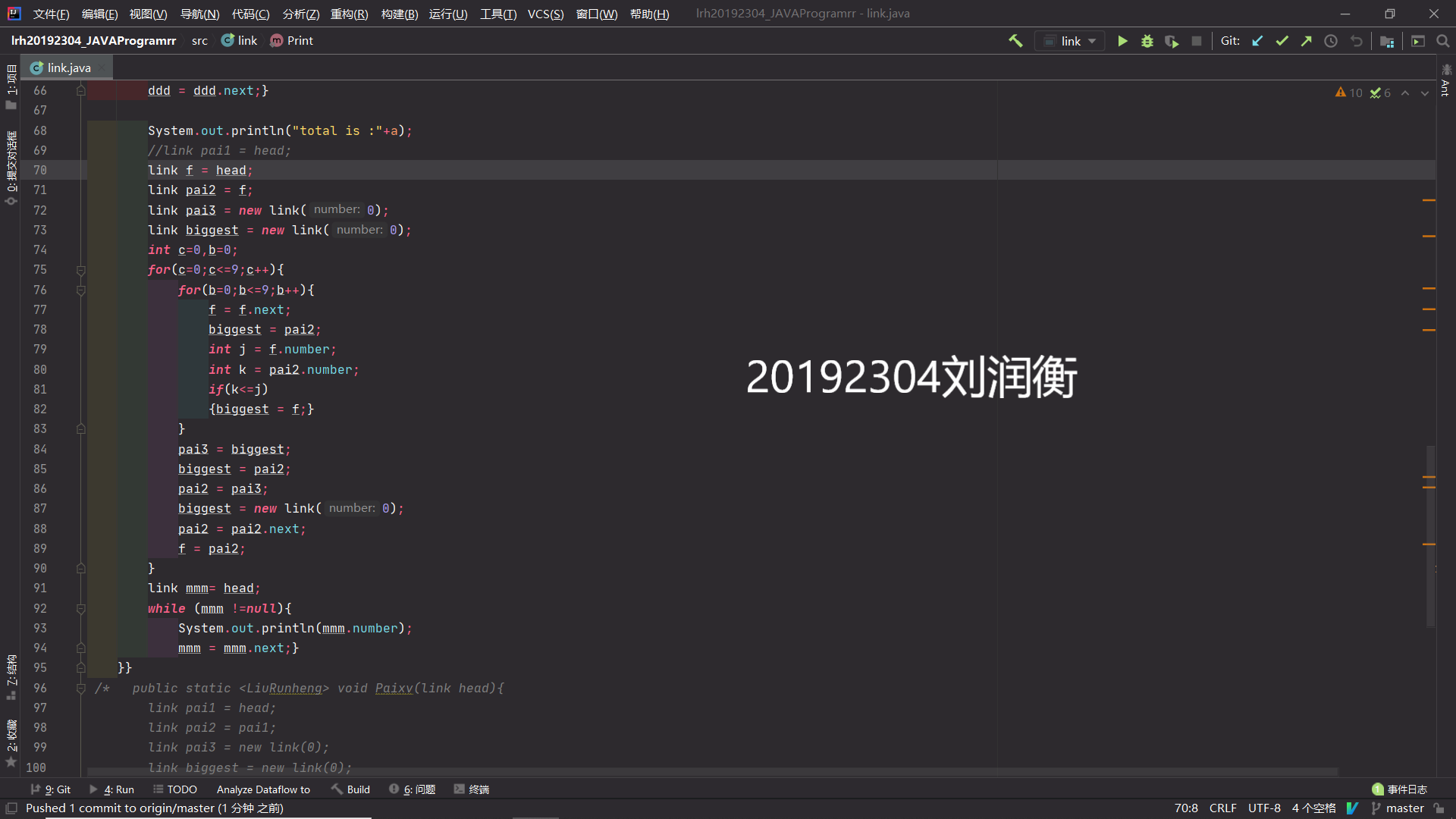Open the Build tool window at bottom

[x=350, y=789]
